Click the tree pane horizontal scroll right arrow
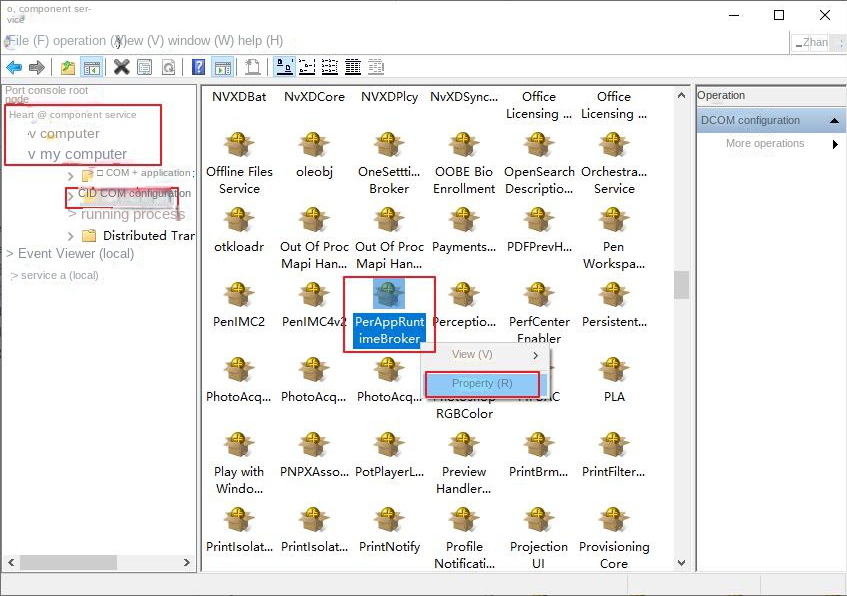This screenshot has width=847, height=596. (x=186, y=564)
